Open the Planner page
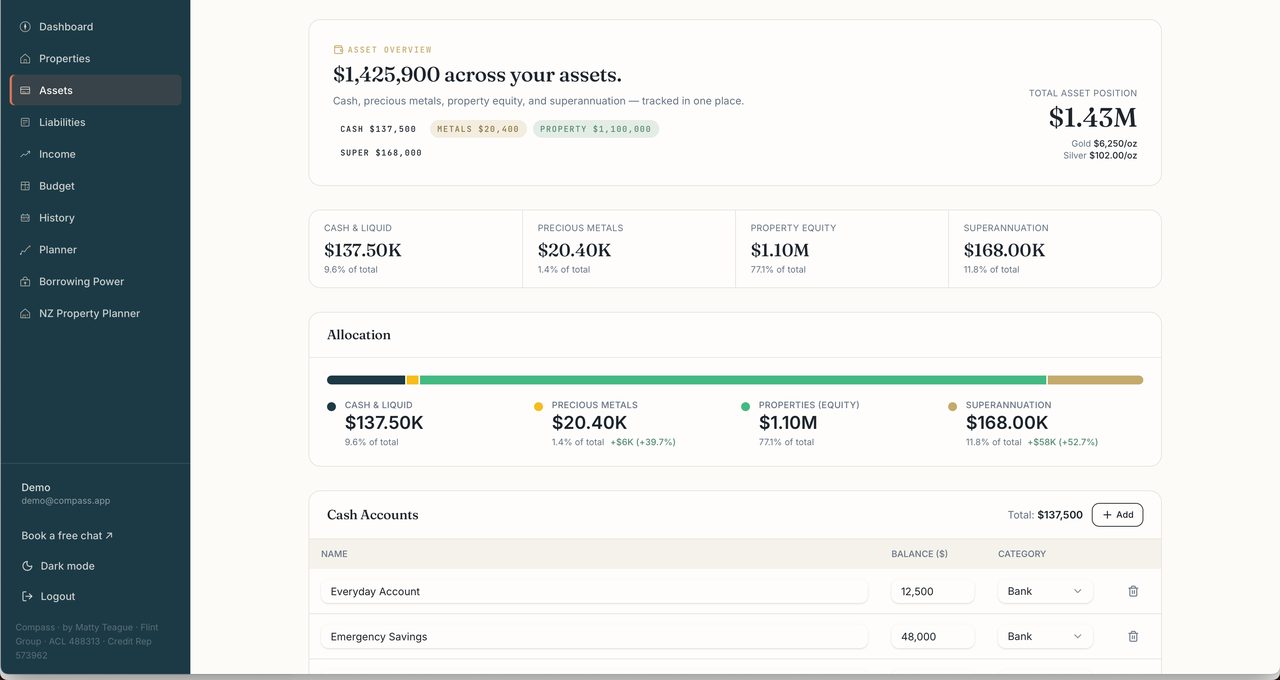The height and width of the screenshot is (680, 1280). point(96,250)
